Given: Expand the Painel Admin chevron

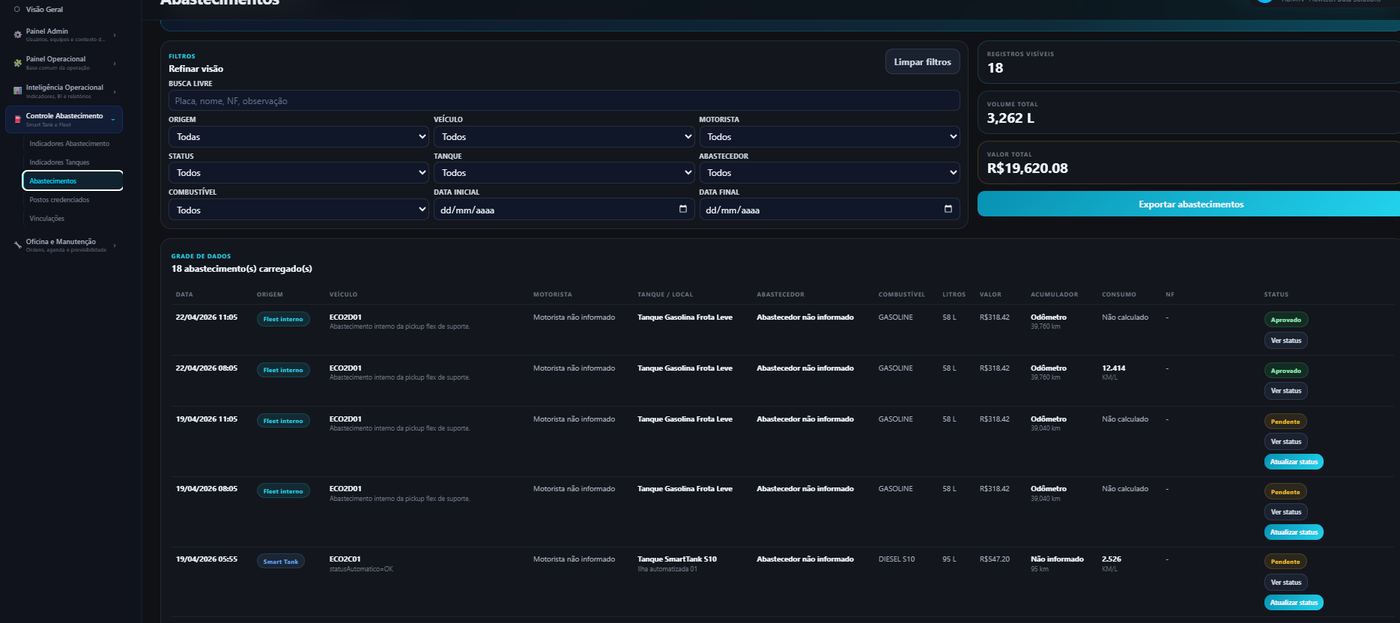Looking at the screenshot, I should (x=114, y=35).
